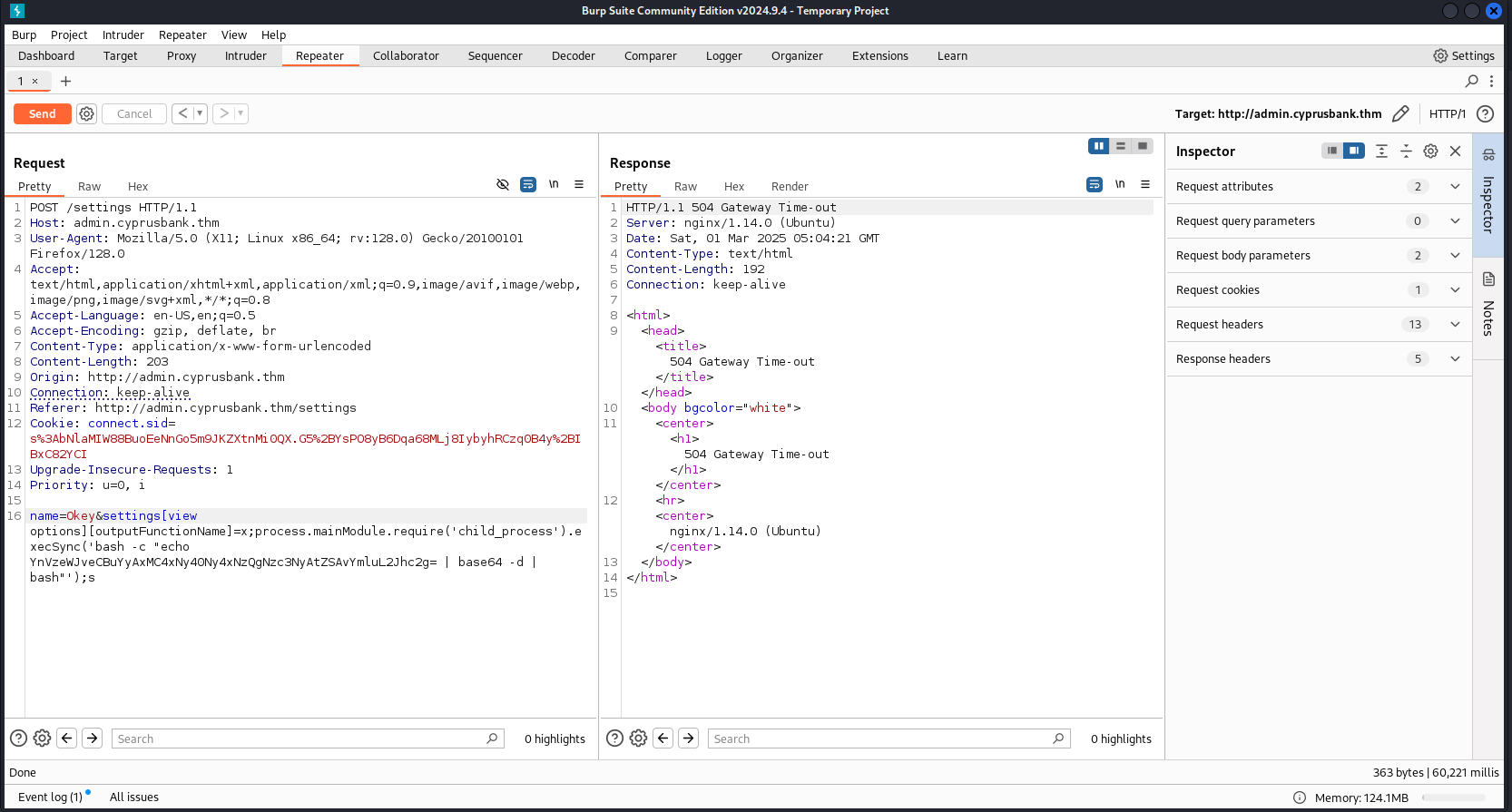Jump to next Request search match
The image size is (1512, 812).
tap(93, 738)
